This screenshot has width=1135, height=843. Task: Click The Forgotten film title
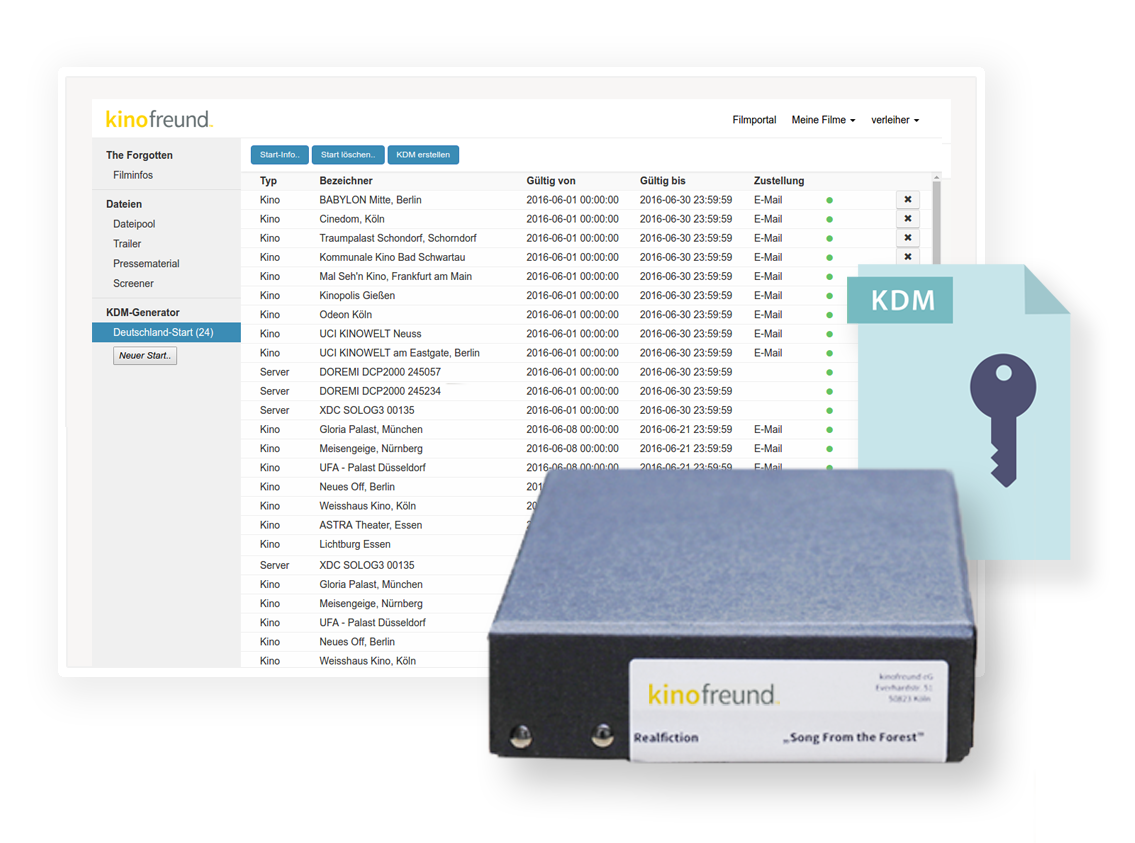(x=139, y=155)
